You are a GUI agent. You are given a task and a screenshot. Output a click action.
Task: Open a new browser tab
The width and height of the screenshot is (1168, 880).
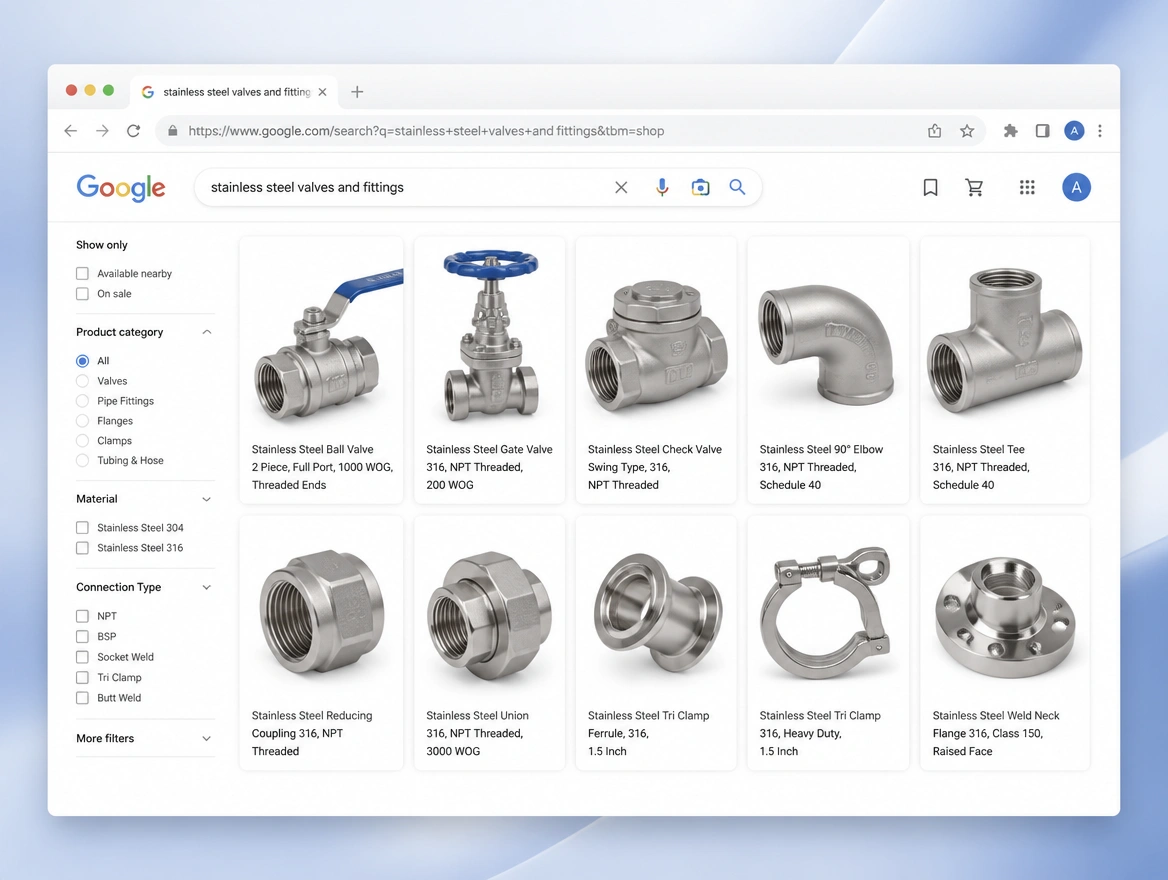pyautogui.click(x=357, y=92)
